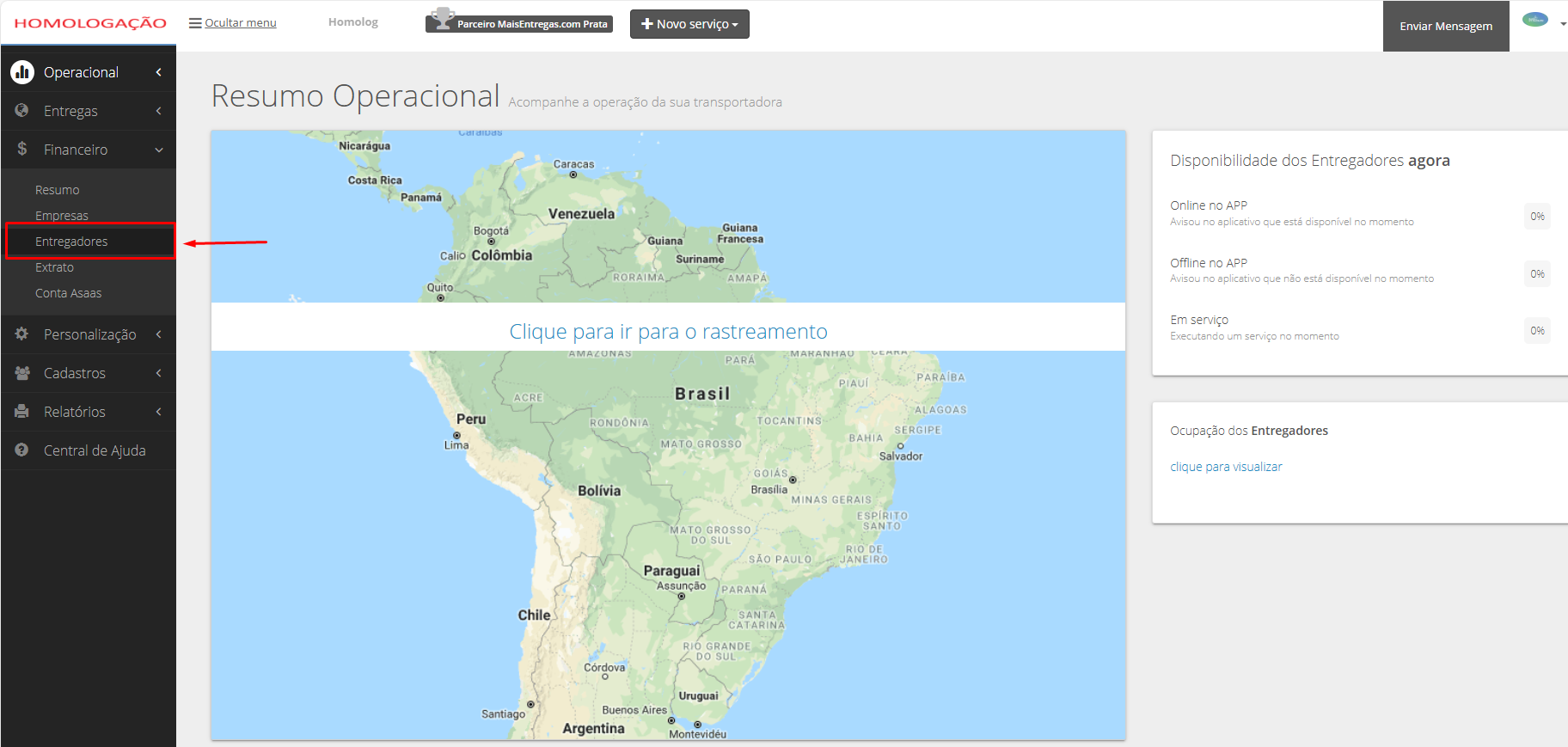Viewport: 1568px width, 747px height.
Task: Open Conta Asaas under Financeiro
Action: tap(68, 293)
